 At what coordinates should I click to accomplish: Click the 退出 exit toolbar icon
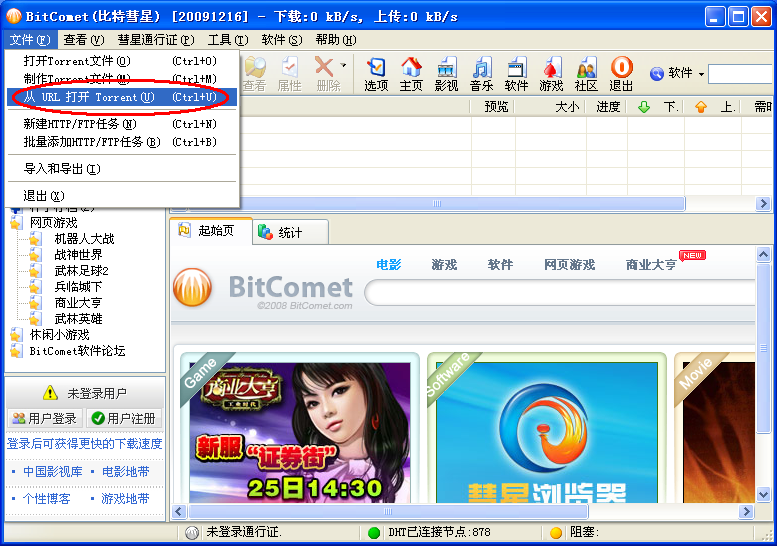pos(621,74)
